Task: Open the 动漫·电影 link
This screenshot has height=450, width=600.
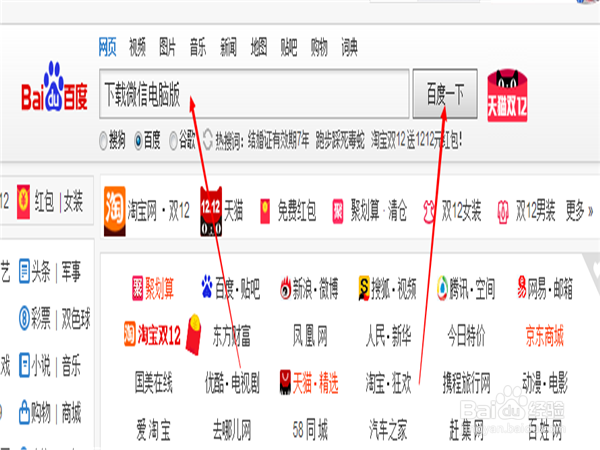Action: pyautogui.click(x=545, y=382)
